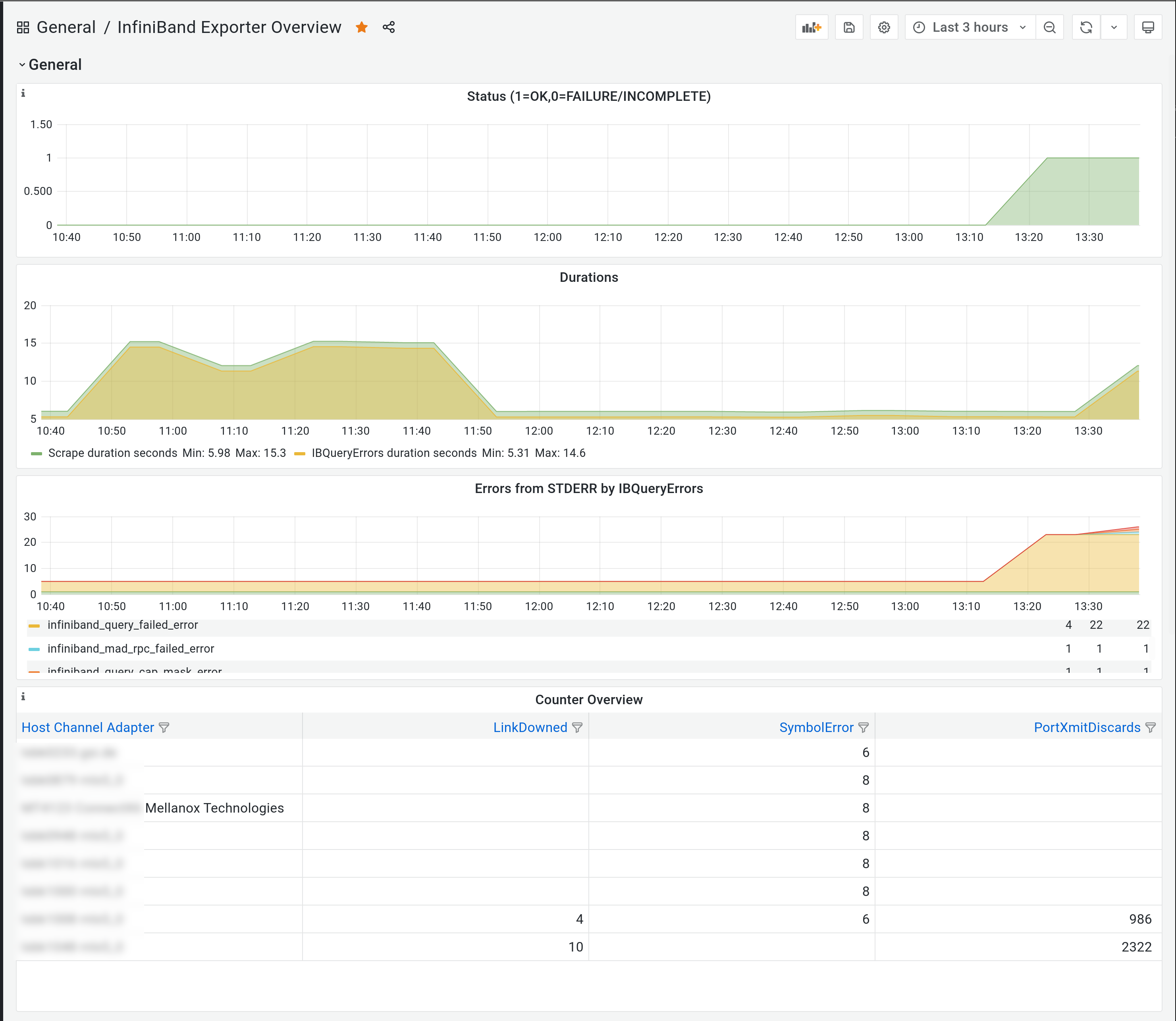
Task: Toggle the cycle view mode monitor icon
Action: pos(1148,27)
